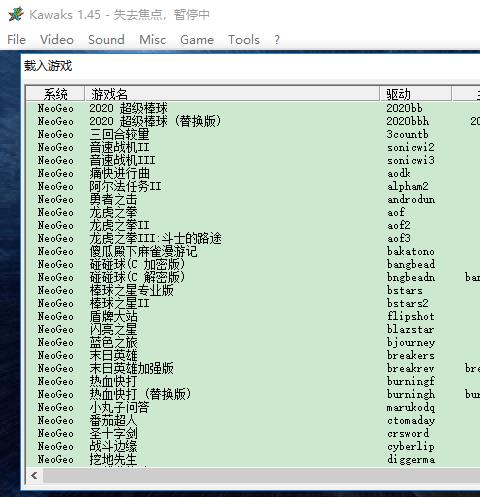Select the 勇者之击 game row
The height and width of the screenshot is (497, 480).
click(x=253, y=199)
